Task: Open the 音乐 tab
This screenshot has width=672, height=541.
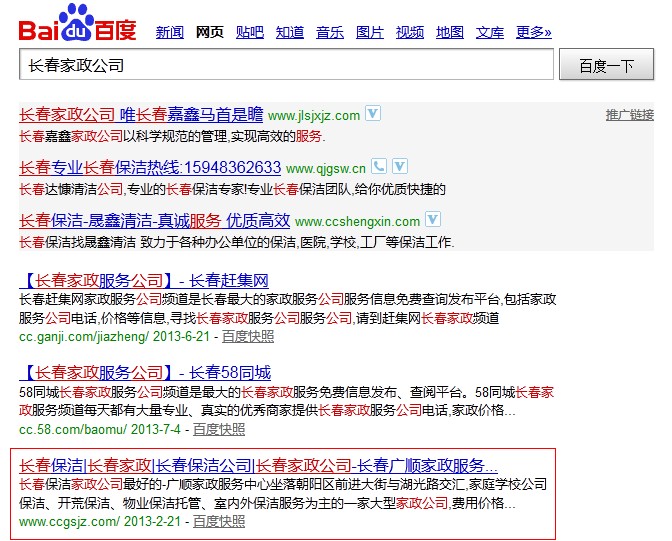Action: (330, 32)
